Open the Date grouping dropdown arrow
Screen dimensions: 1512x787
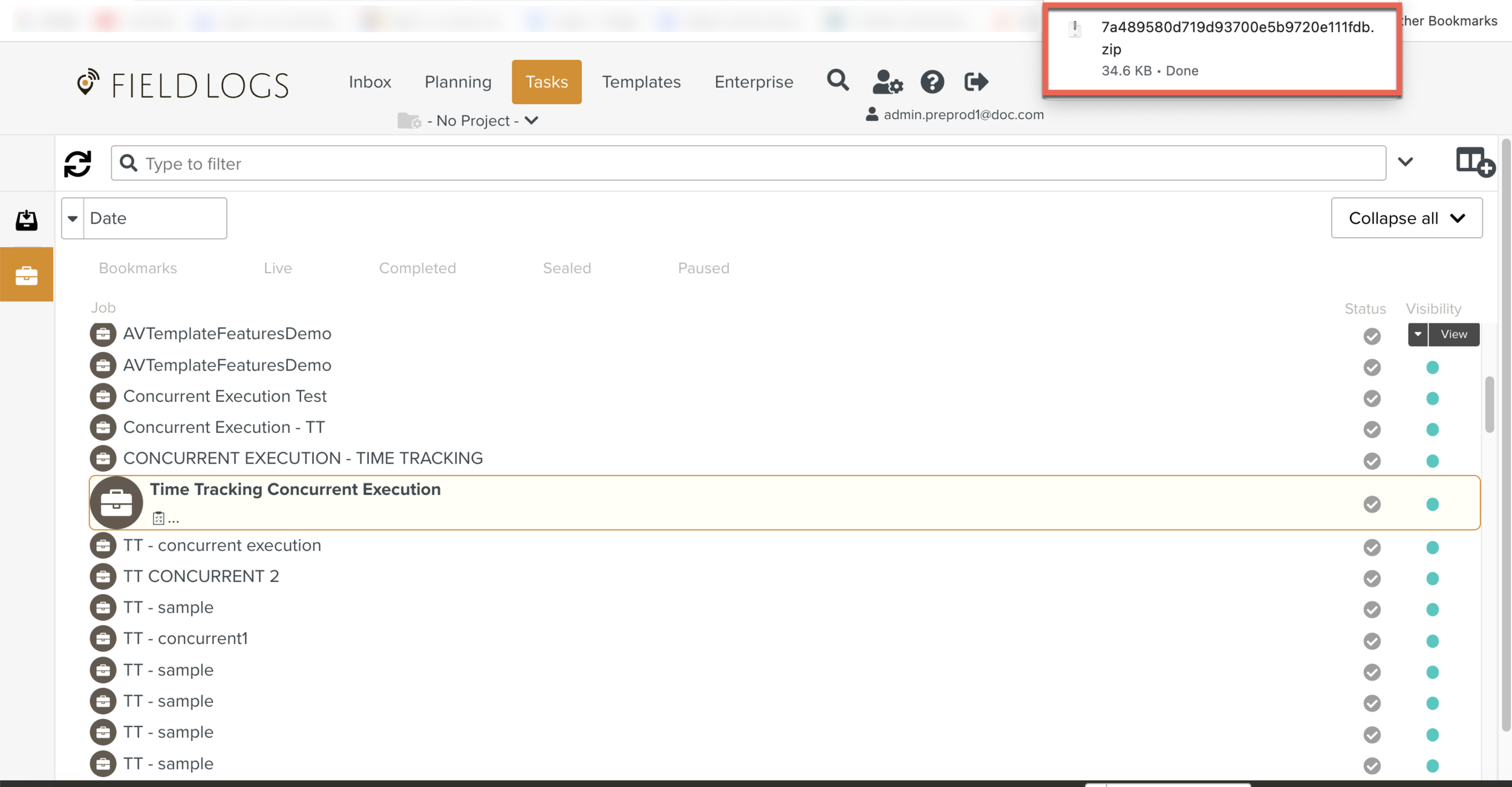click(73, 218)
